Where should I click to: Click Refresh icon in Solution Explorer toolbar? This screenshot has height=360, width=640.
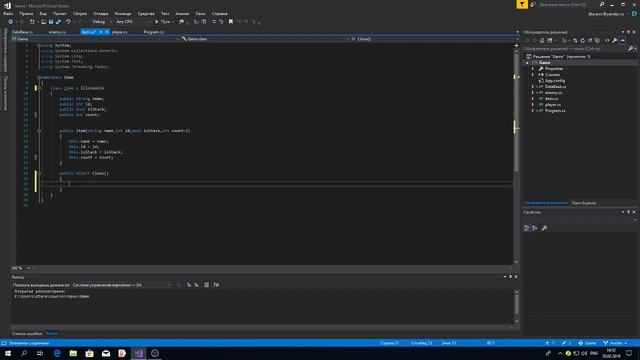pyautogui.click(x=582, y=40)
